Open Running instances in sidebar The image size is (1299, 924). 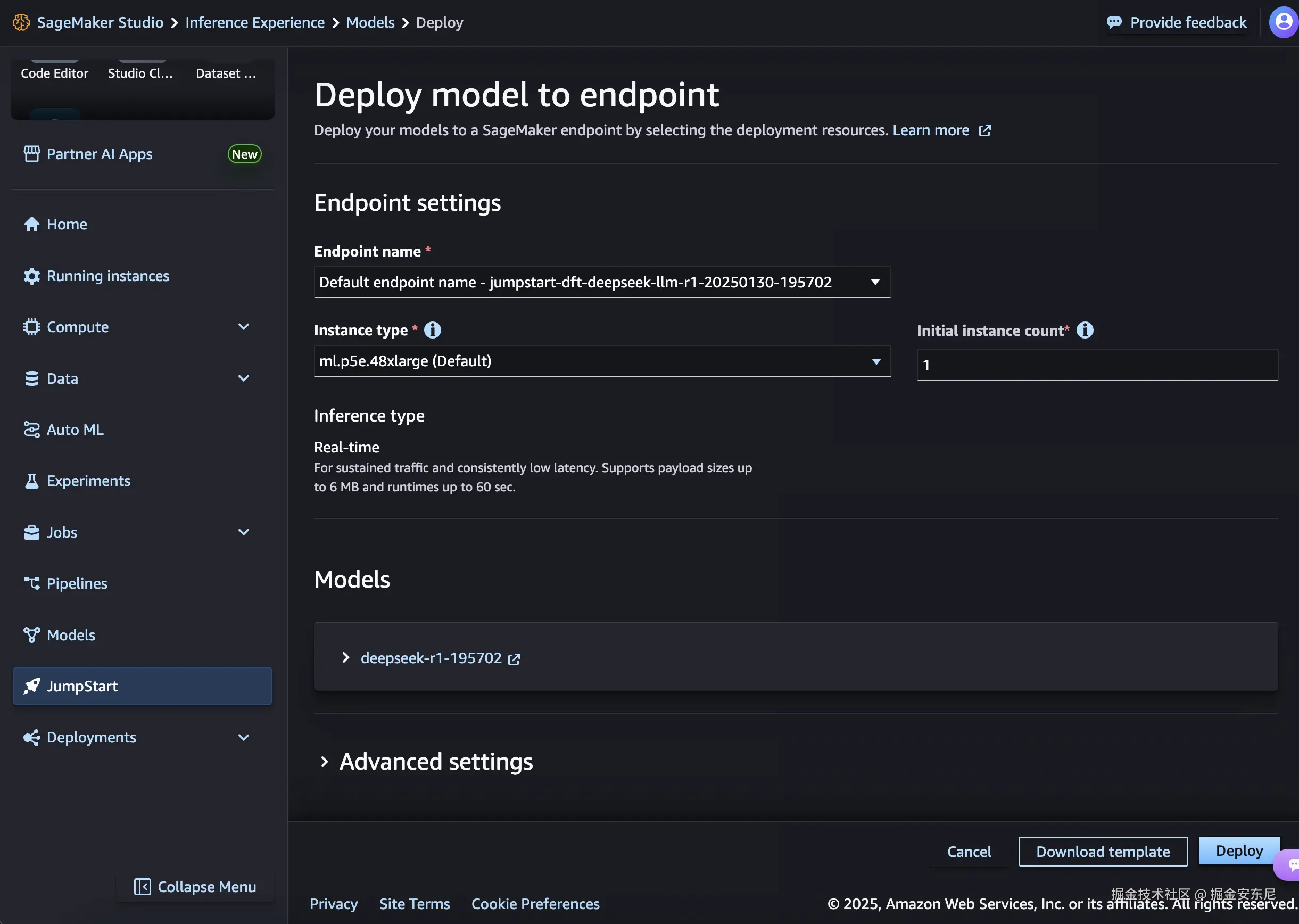coord(107,276)
